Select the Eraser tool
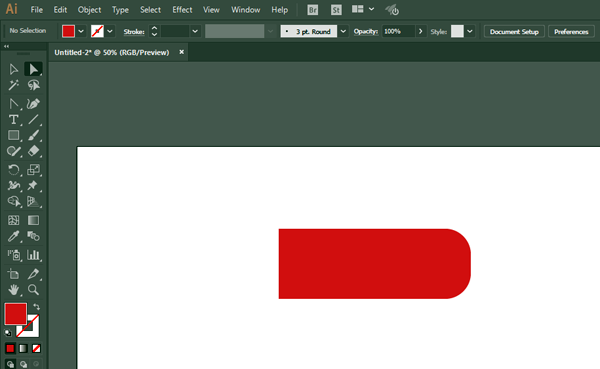600x369 pixels. (x=33, y=151)
